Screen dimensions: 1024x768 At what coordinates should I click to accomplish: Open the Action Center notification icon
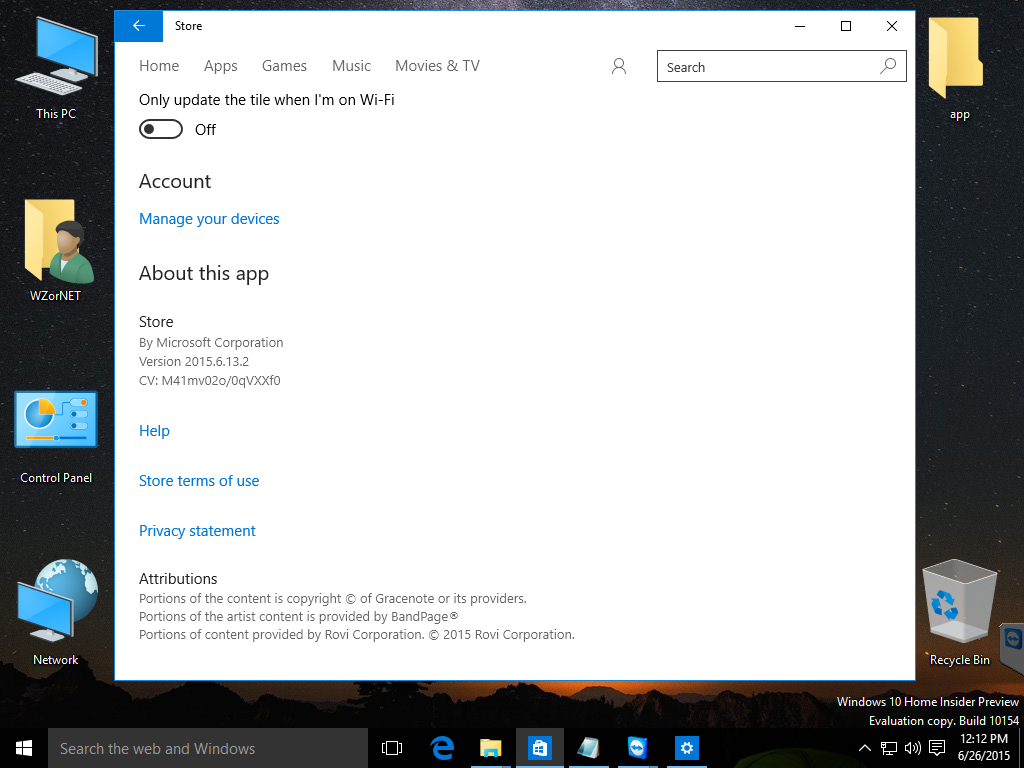coord(937,748)
